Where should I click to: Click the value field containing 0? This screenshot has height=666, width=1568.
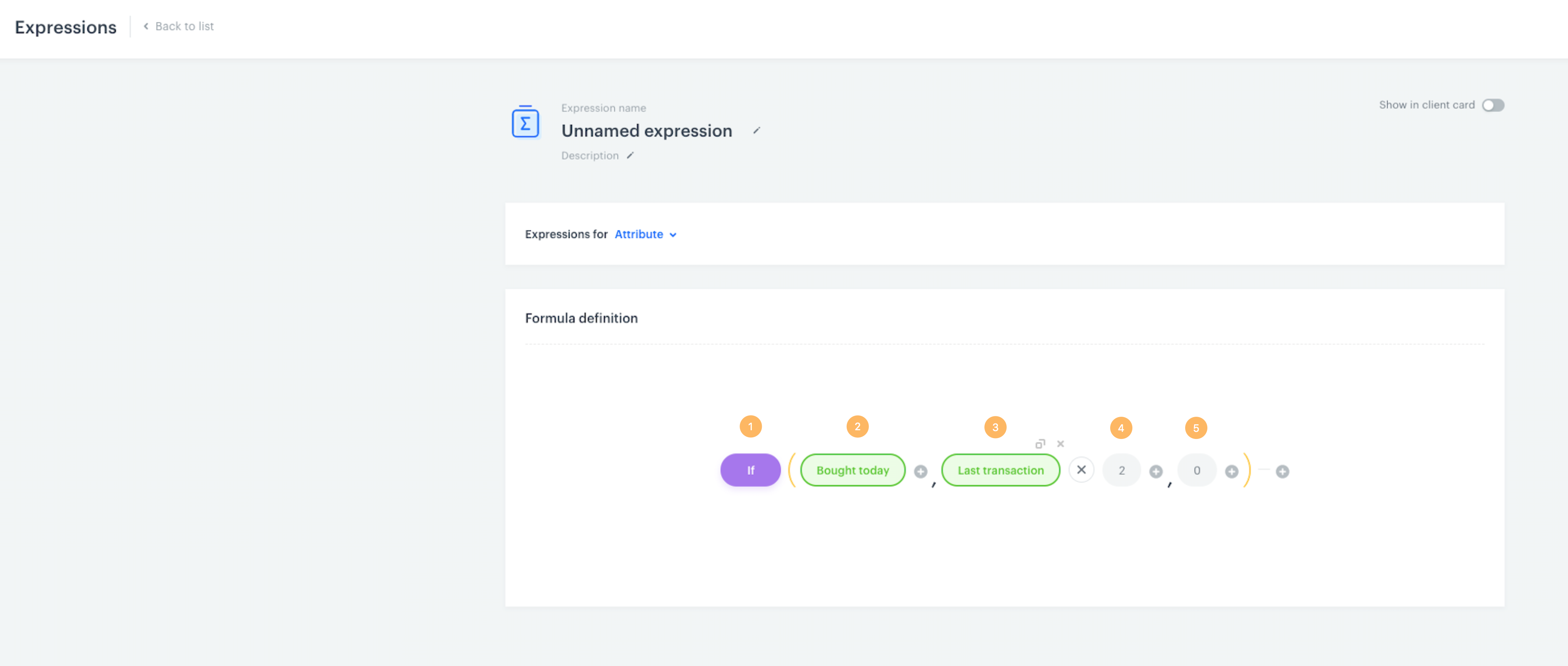pyautogui.click(x=1196, y=470)
